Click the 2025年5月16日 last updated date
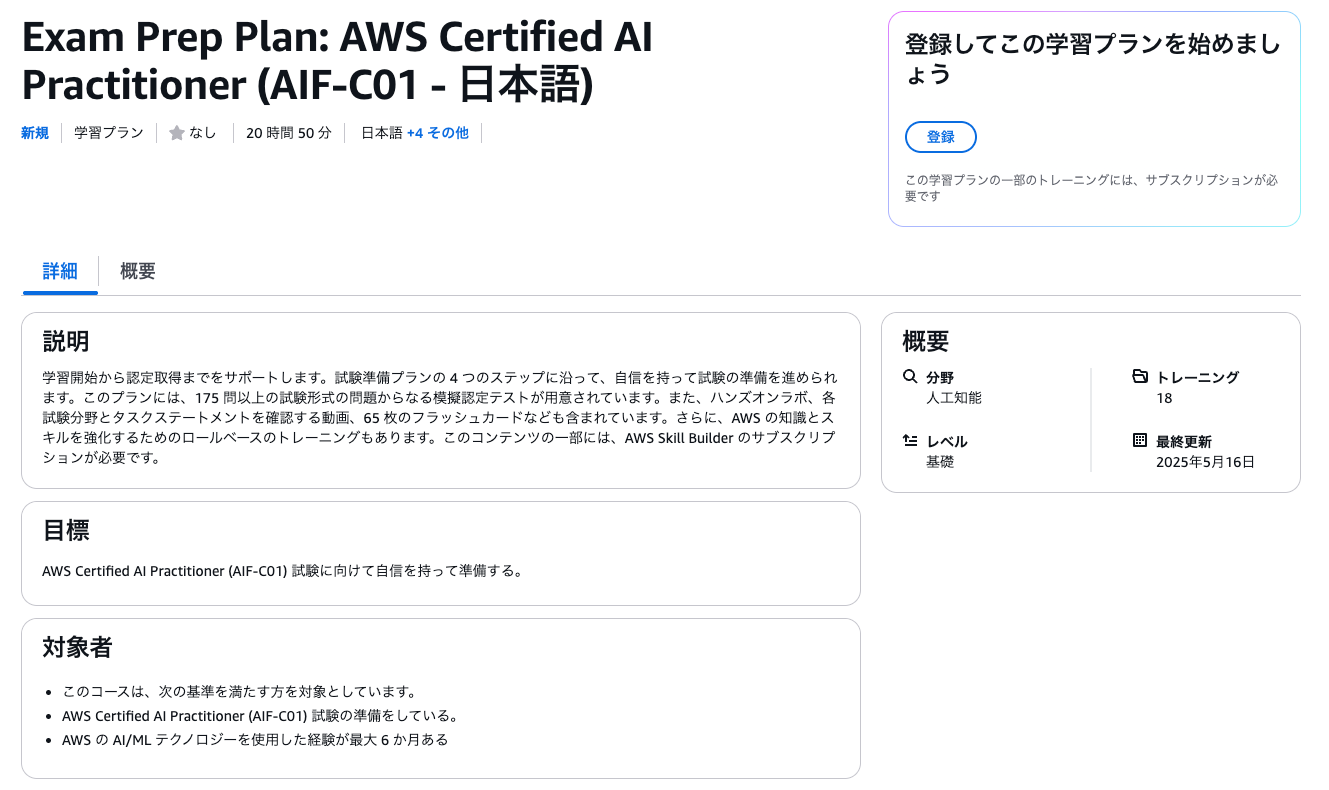 (1205, 462)
